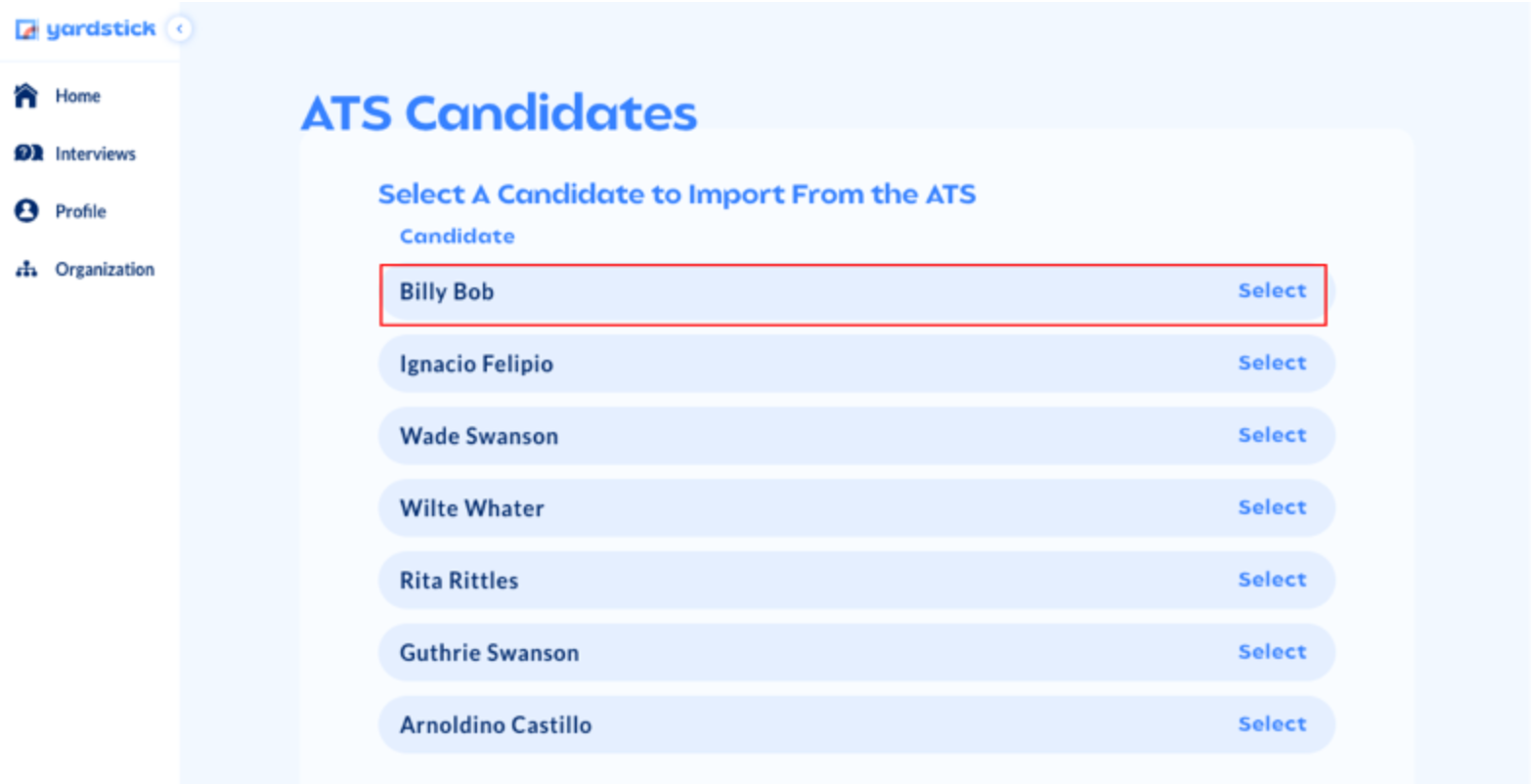
Task: Select Wade Swanson for import
Action: 1271,435
